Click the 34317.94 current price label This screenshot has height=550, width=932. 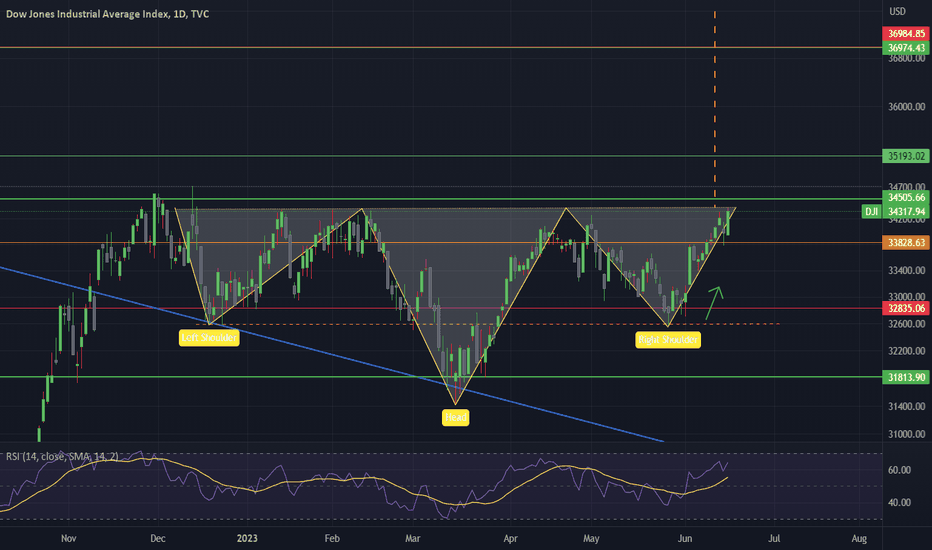click(x=906, y=212)
